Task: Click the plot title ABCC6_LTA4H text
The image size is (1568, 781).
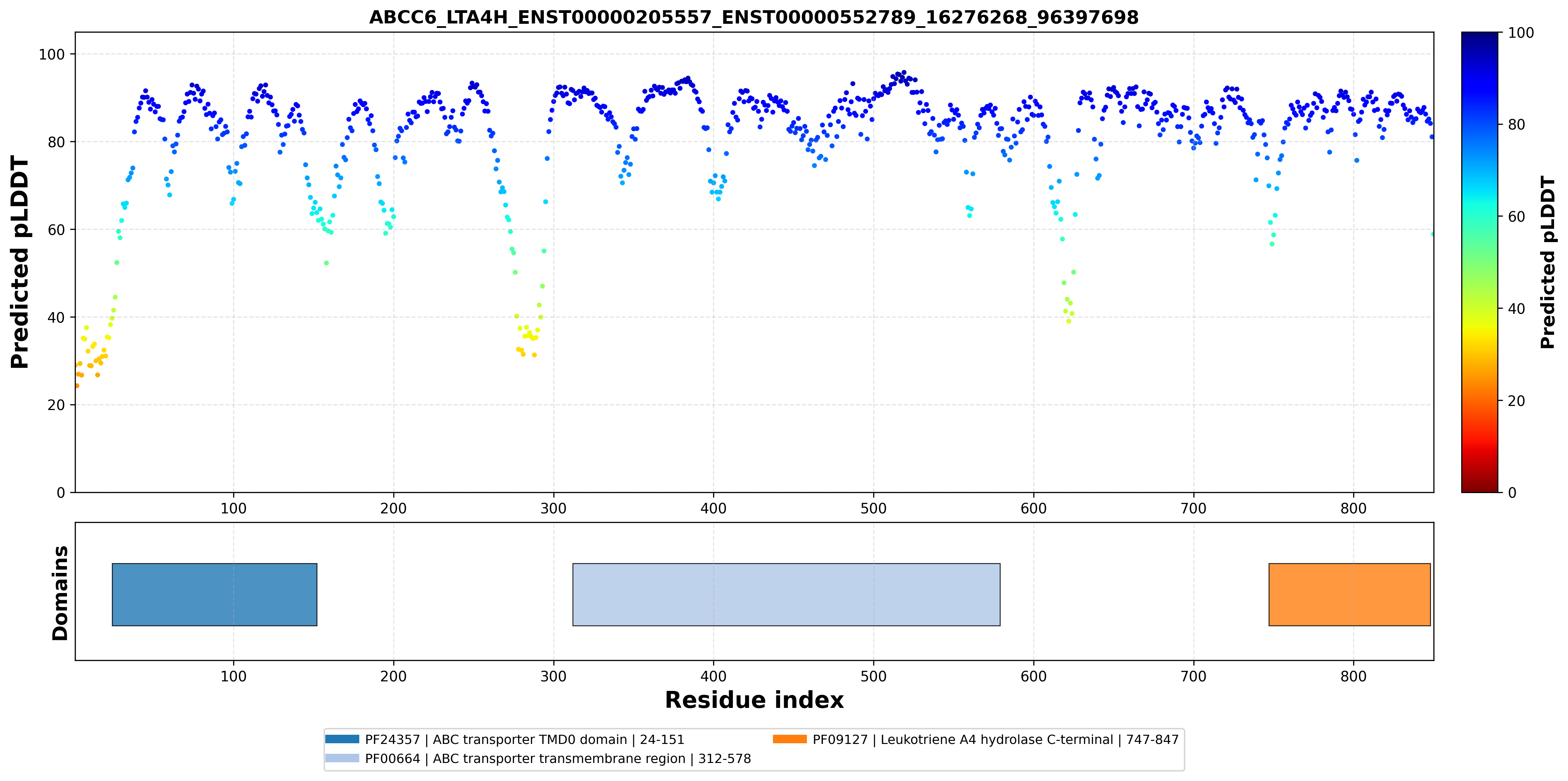Action: point(754,17)
